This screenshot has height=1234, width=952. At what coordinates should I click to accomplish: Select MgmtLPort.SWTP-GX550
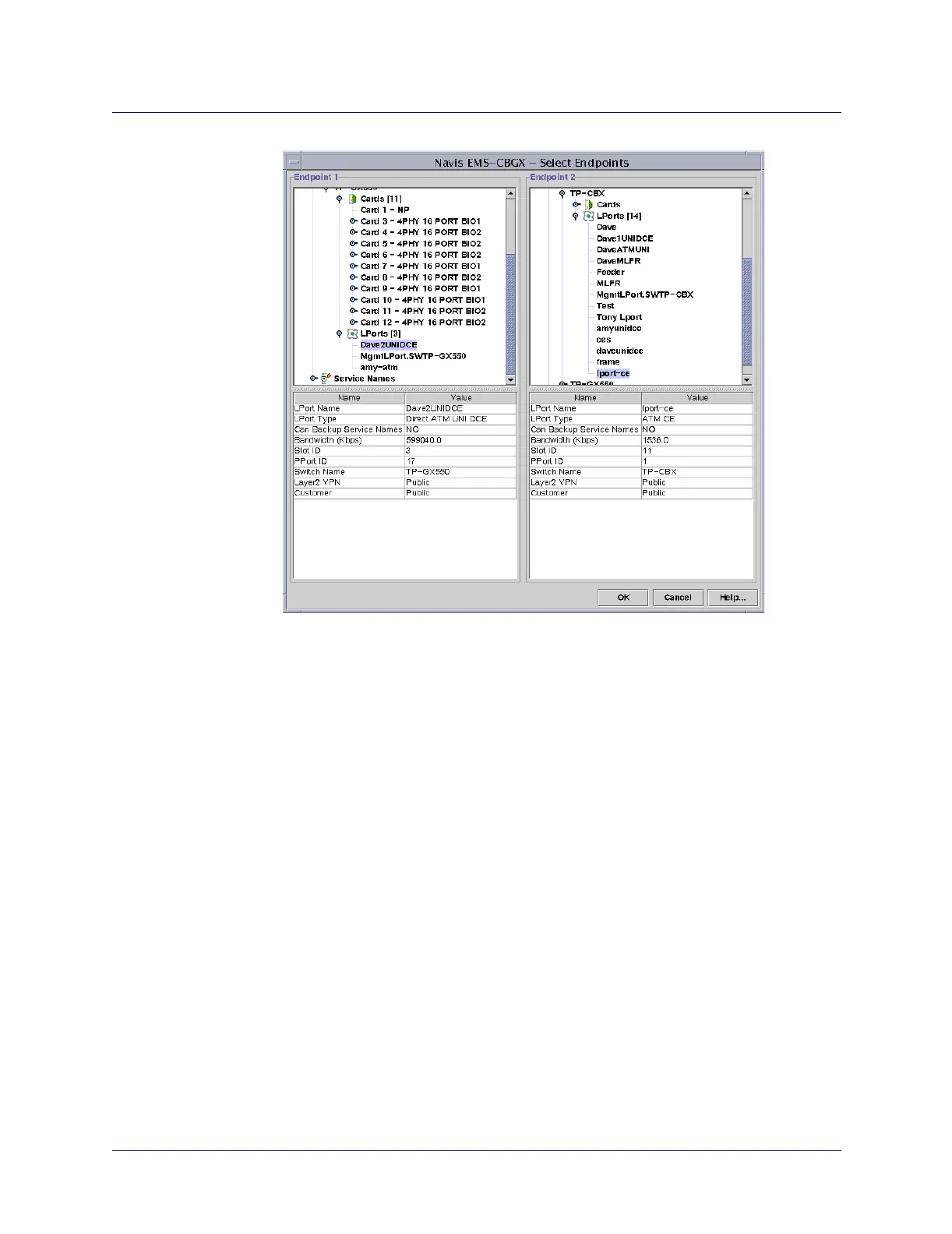[x=413, y=356]
